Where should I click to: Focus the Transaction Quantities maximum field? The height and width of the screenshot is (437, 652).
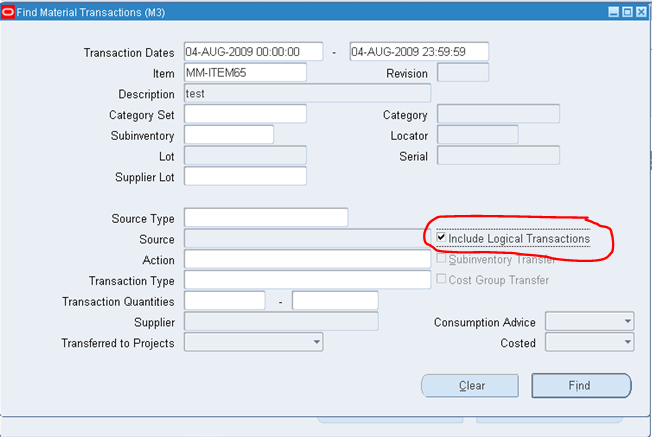pos(335,300)
